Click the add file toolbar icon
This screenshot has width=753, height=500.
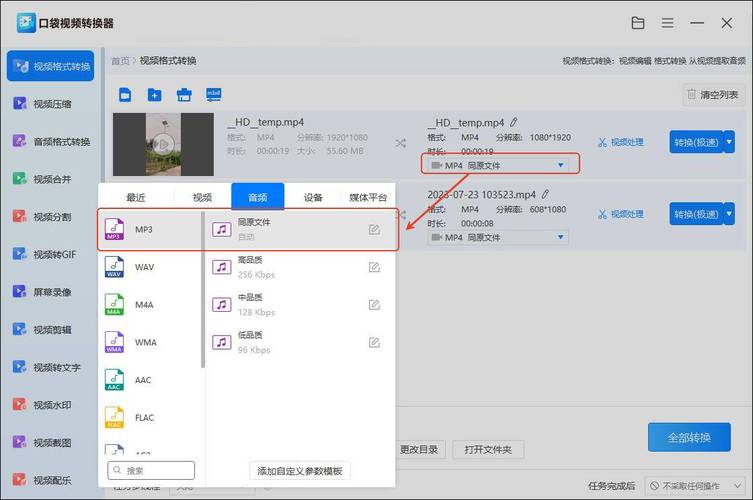[x=125, y=95]
